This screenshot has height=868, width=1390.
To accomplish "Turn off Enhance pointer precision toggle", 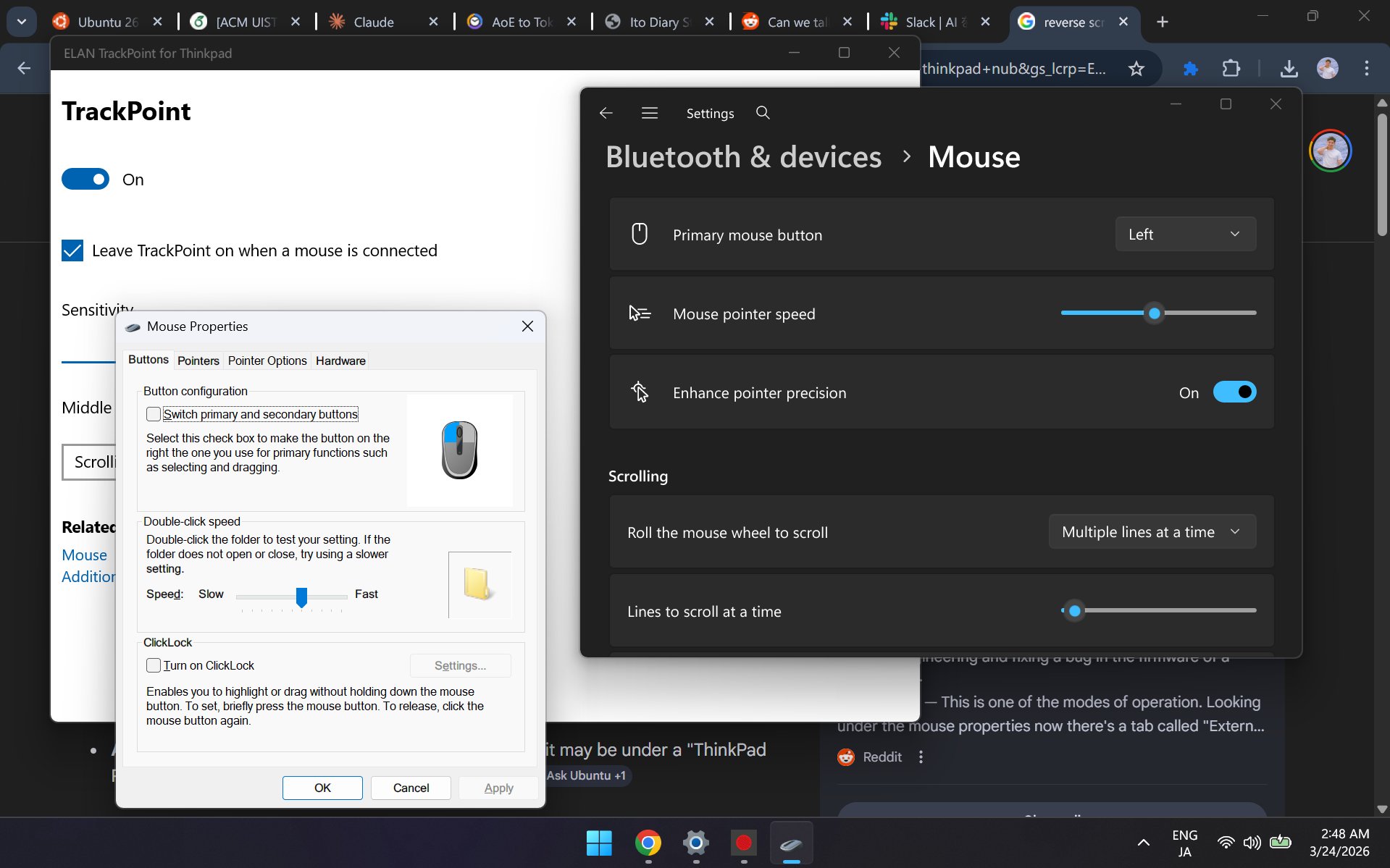I will (x=1235, y=392).
